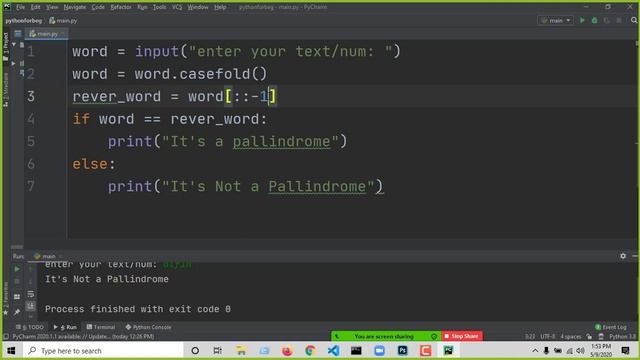Open Cortana circle icon on taskbar
The image size is (640, 360).
[195, 351]
